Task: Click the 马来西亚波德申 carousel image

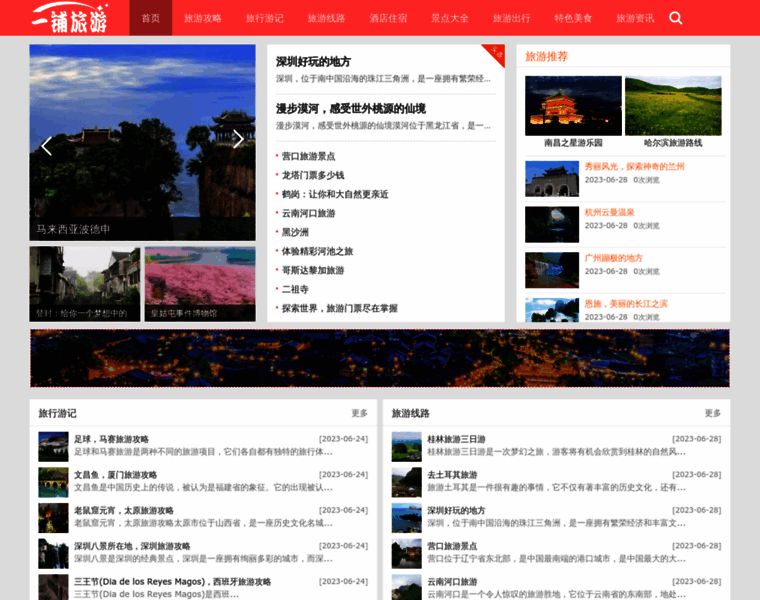Action: (x=142, y=142)
